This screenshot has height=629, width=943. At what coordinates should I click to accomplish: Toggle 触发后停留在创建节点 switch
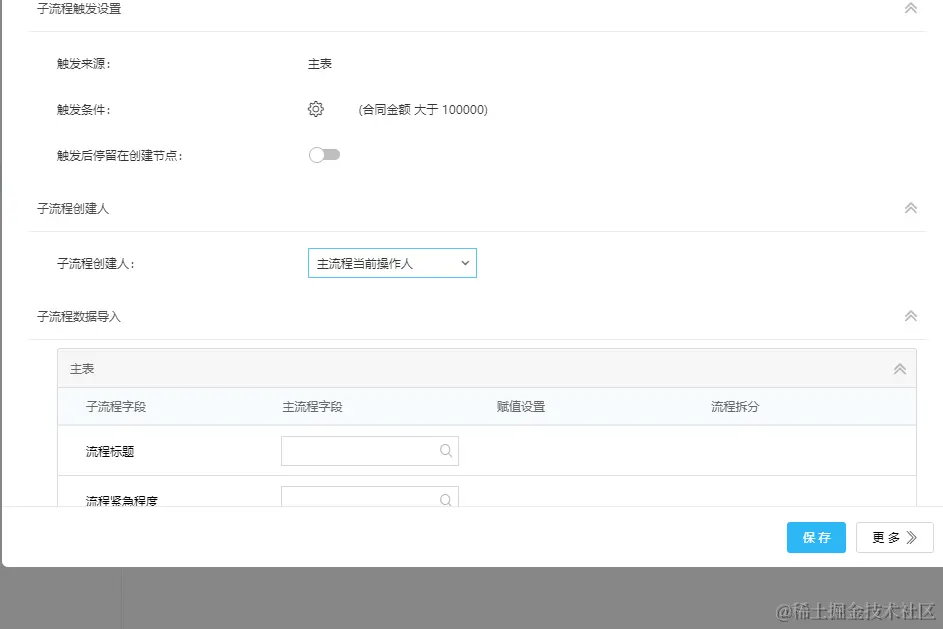pyautogui.click(x=324, y=155)
